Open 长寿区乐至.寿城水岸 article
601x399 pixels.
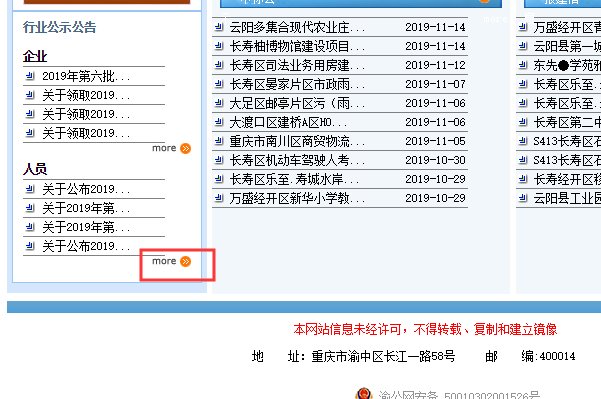[294, 179]
